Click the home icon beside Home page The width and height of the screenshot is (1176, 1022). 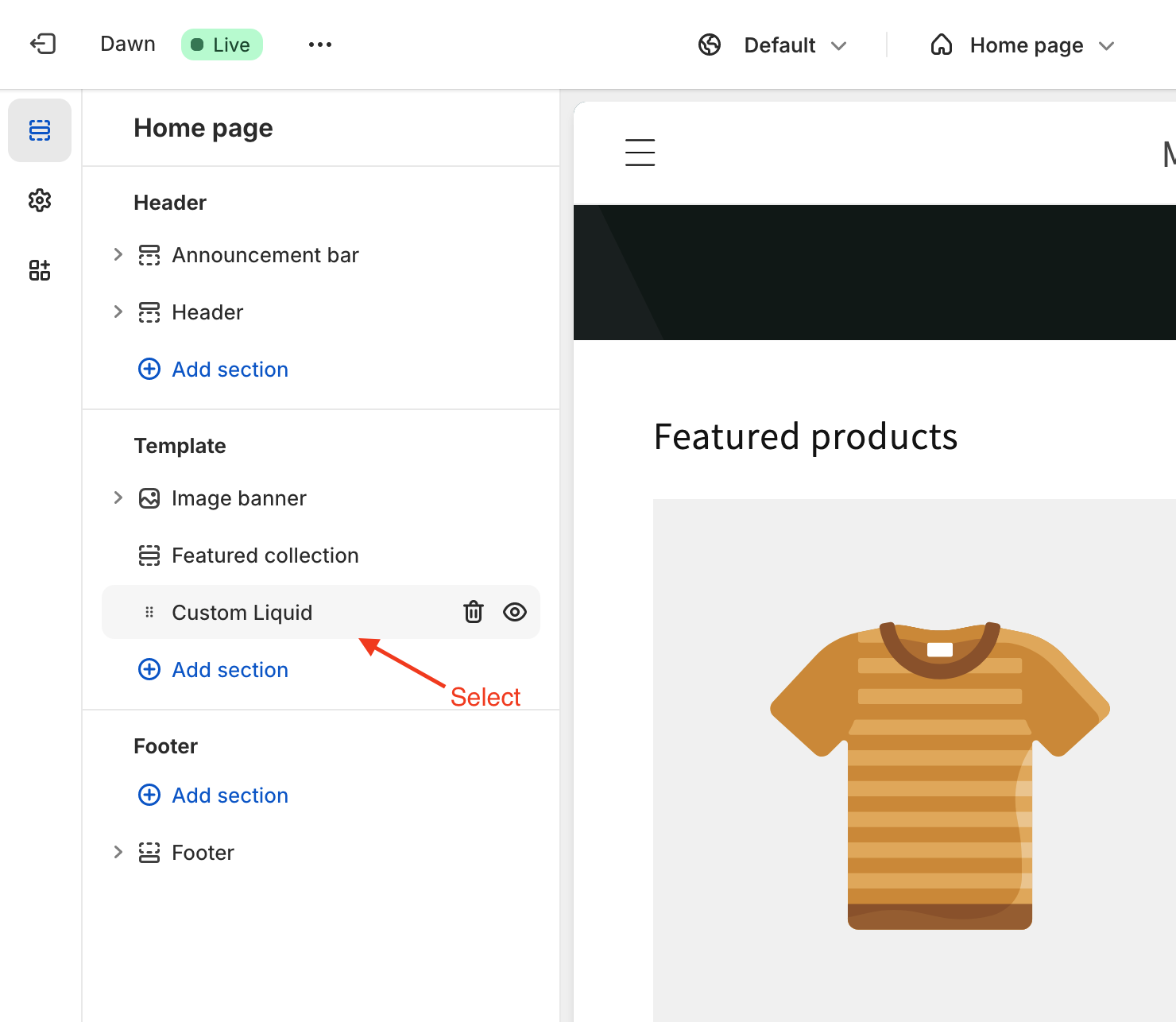pyautogui.click(x=942, y=45)
